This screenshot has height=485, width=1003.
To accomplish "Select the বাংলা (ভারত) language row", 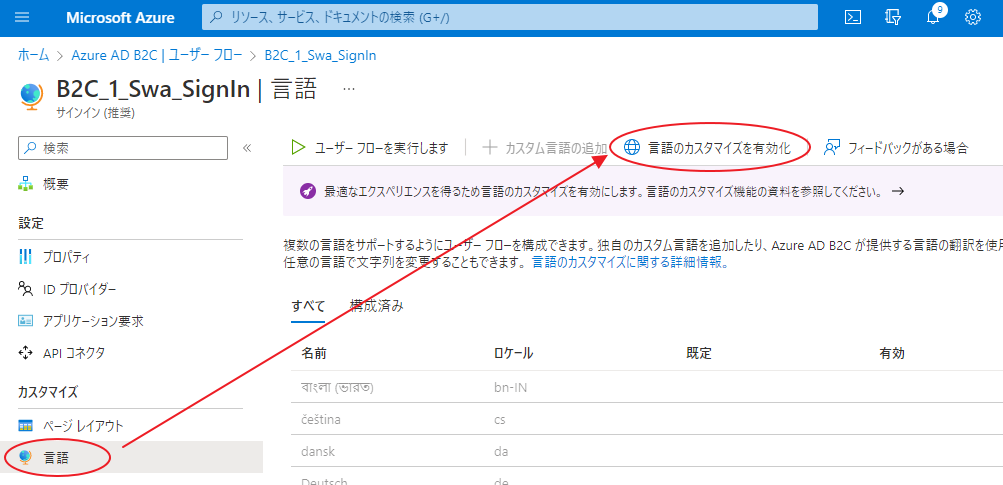I will 647,387.
